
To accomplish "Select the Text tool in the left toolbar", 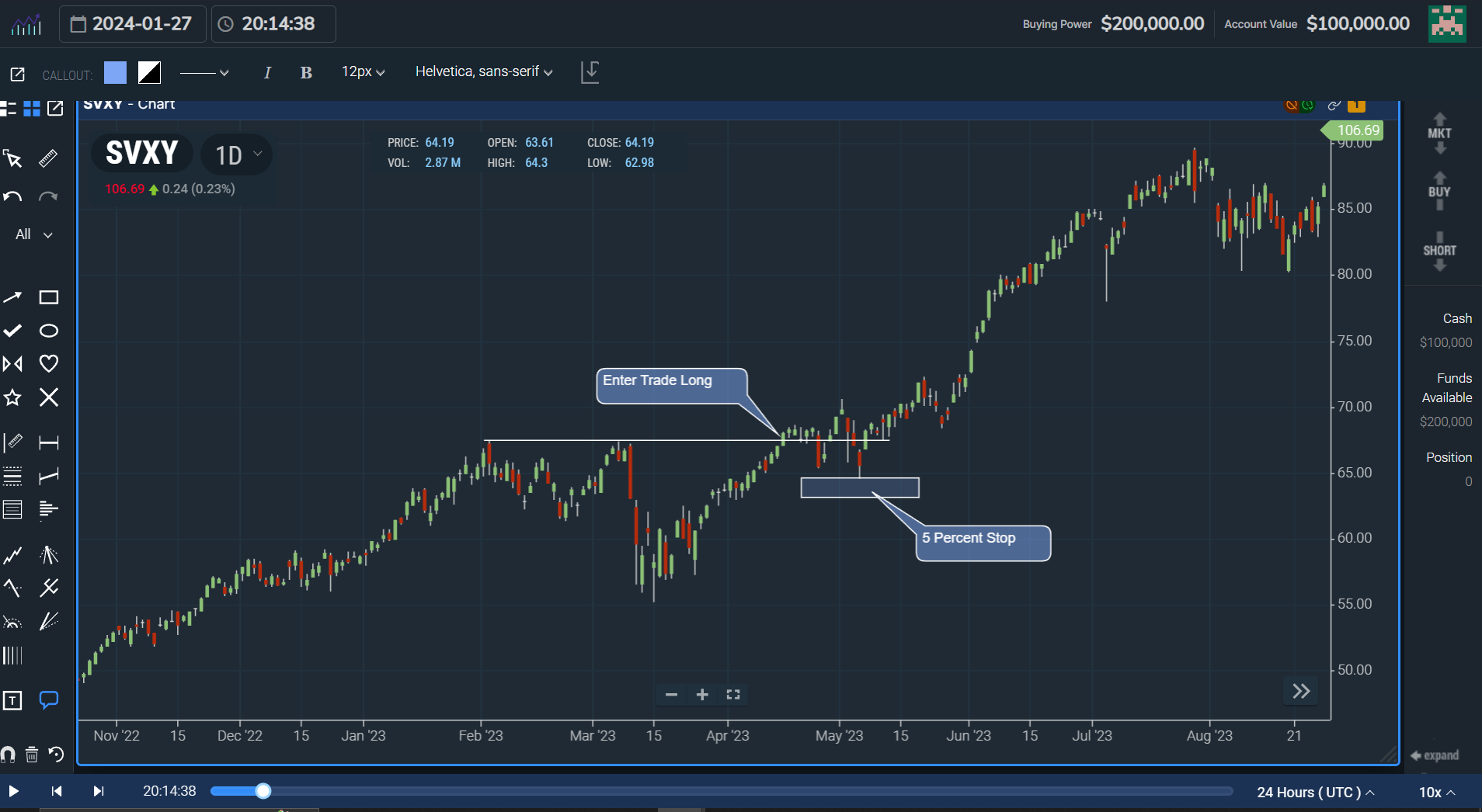I will pyautogui.click(x=12, y=699).
